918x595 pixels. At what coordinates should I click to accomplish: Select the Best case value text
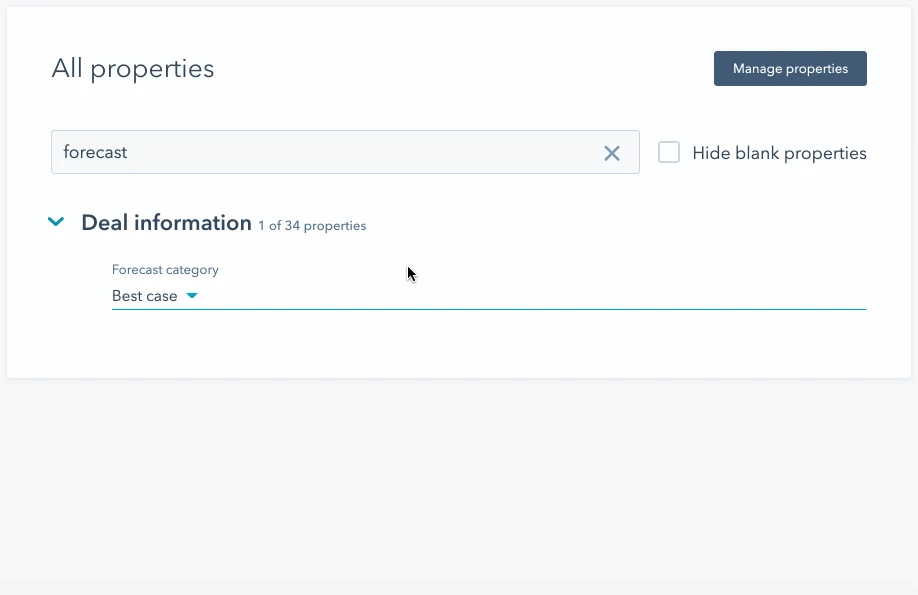coord(145,296)
